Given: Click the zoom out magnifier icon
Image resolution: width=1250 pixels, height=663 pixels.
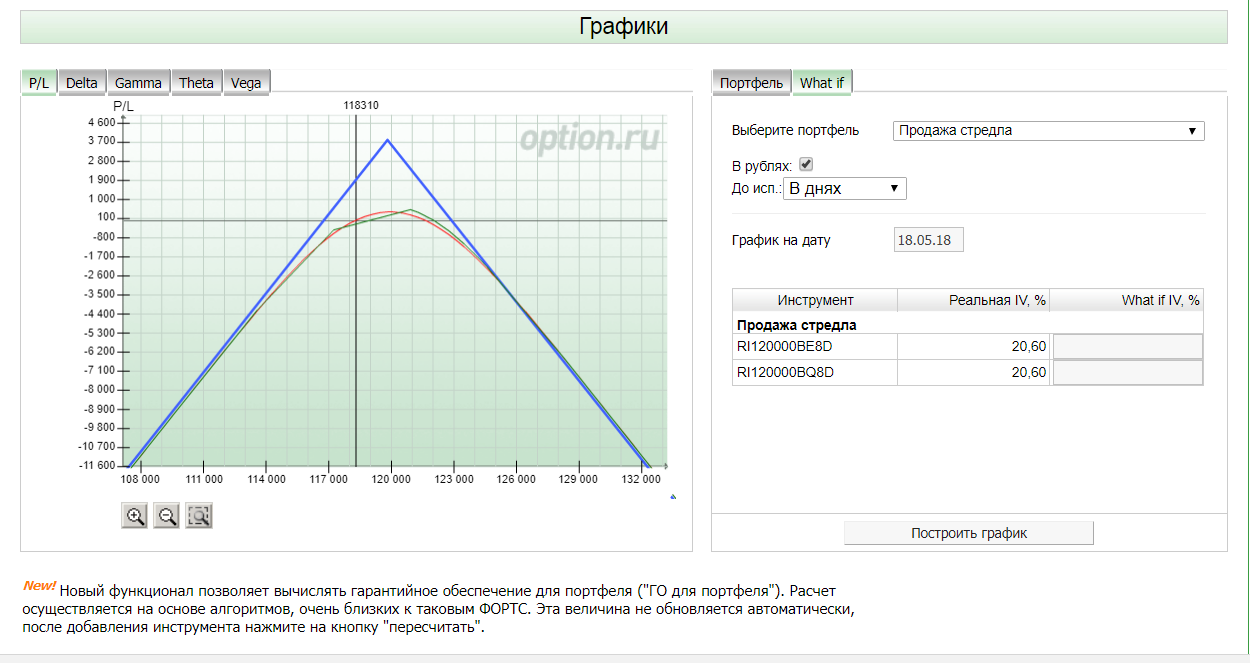Looking at the screenshot, I should (167, 516).
